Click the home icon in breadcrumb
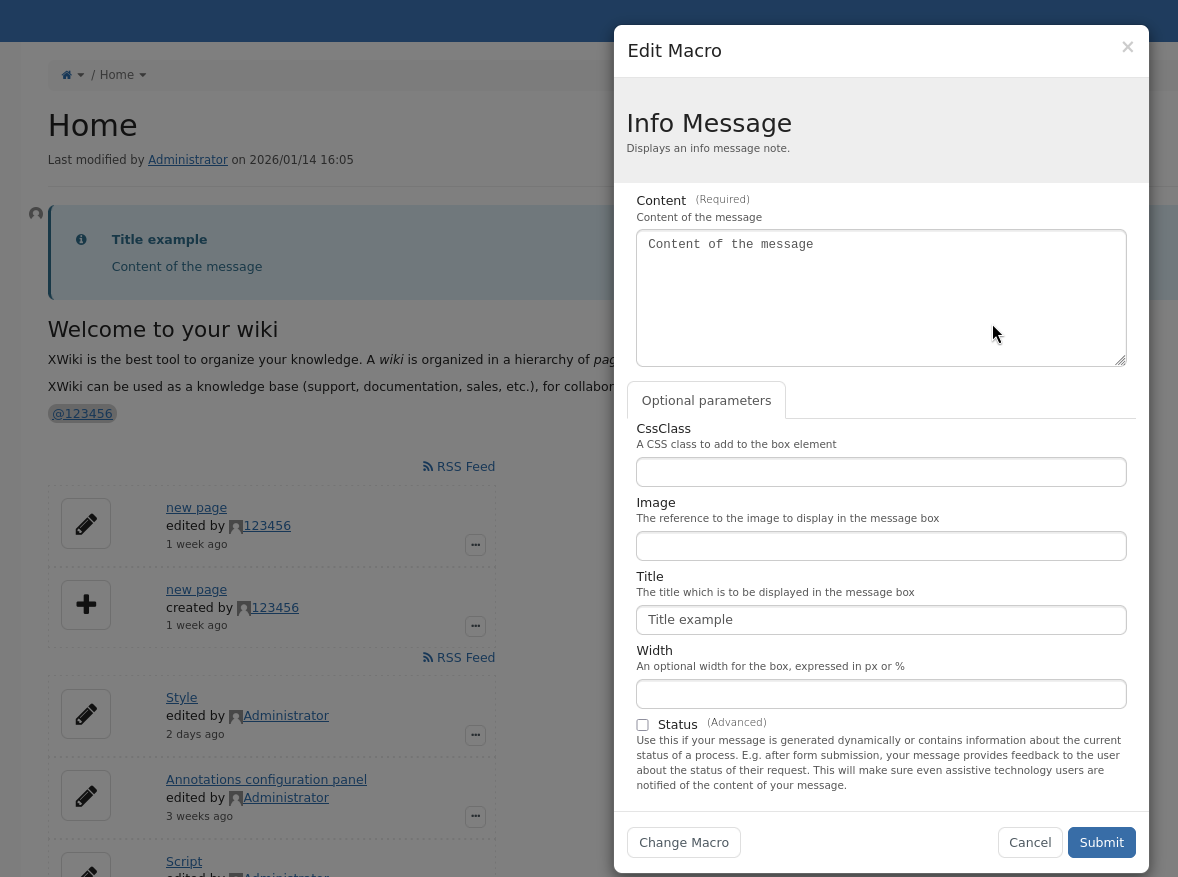 coord(67,75)
